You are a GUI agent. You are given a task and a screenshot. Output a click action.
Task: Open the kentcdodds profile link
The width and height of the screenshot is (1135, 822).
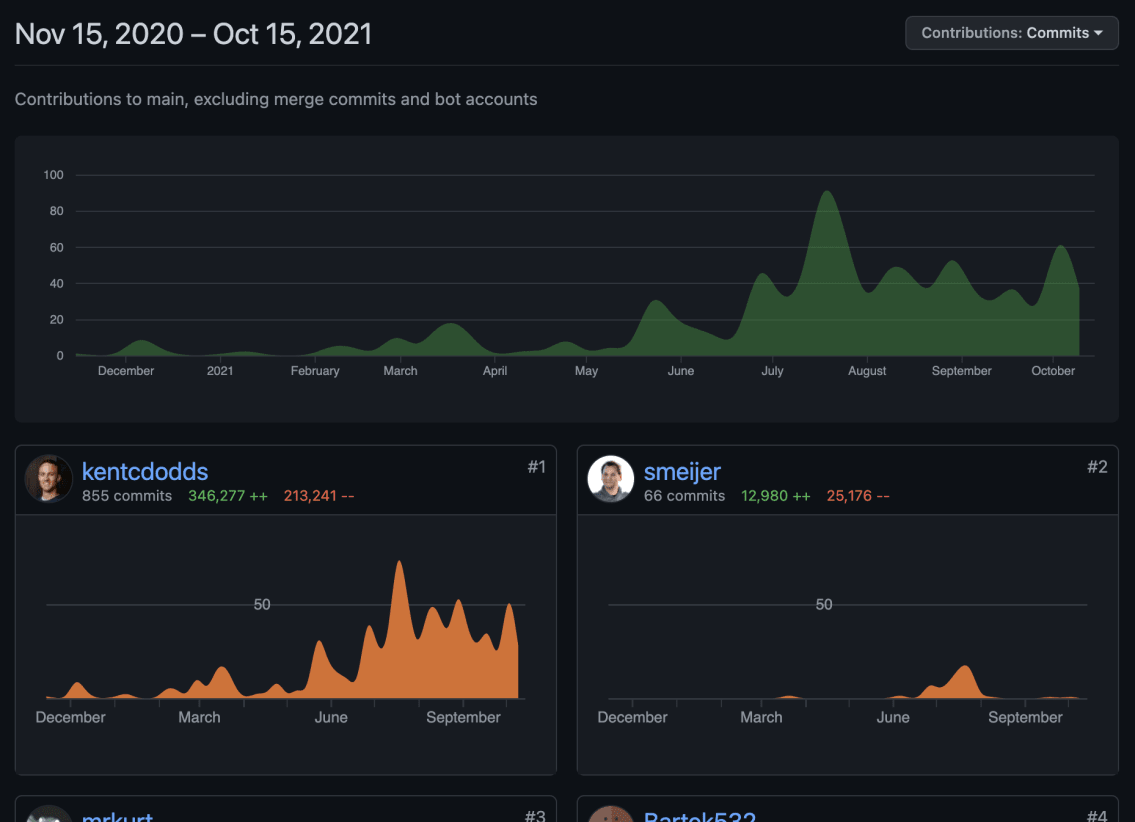tap(145, 471)
